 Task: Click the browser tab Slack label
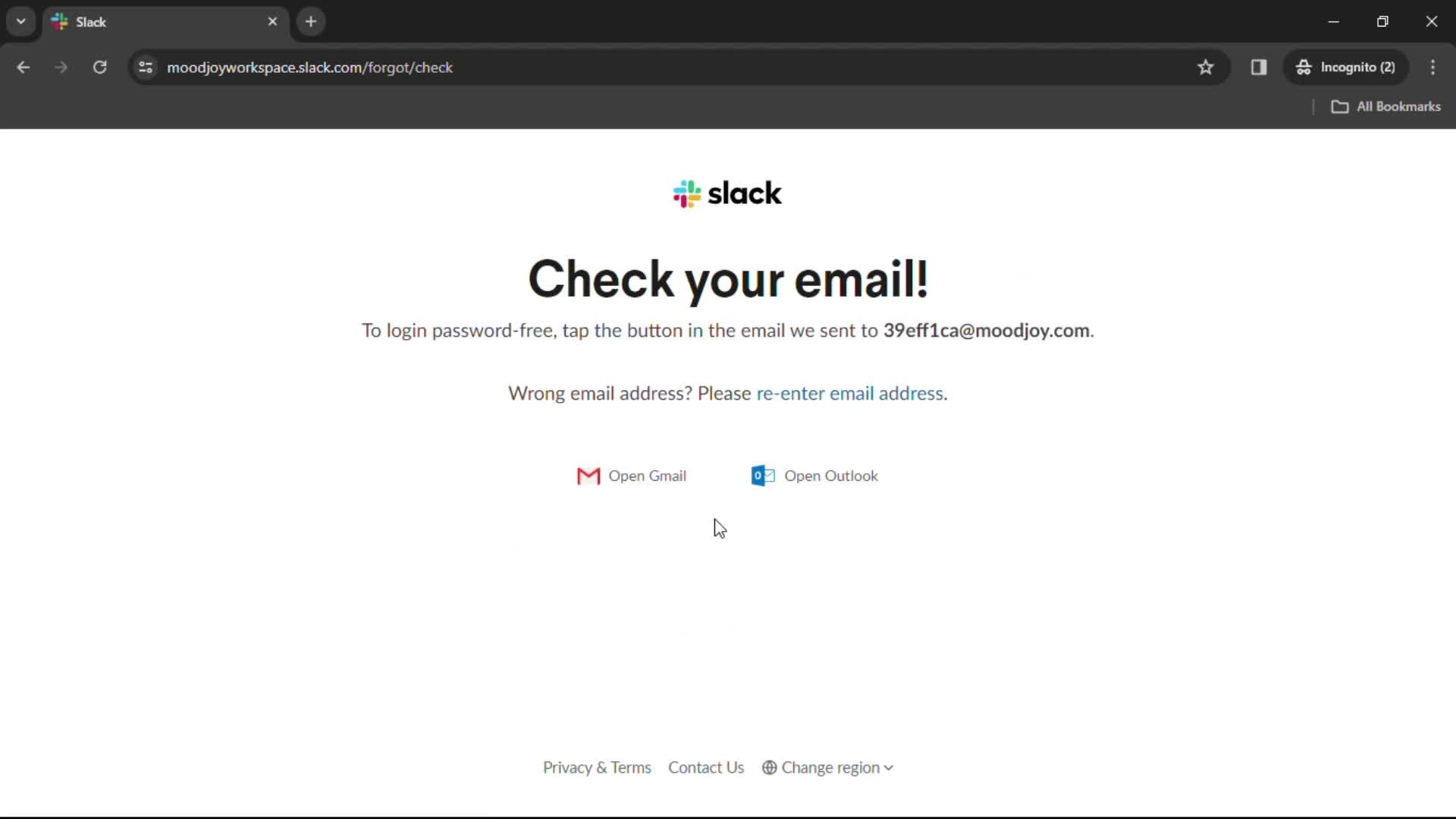tap(92, 22)
